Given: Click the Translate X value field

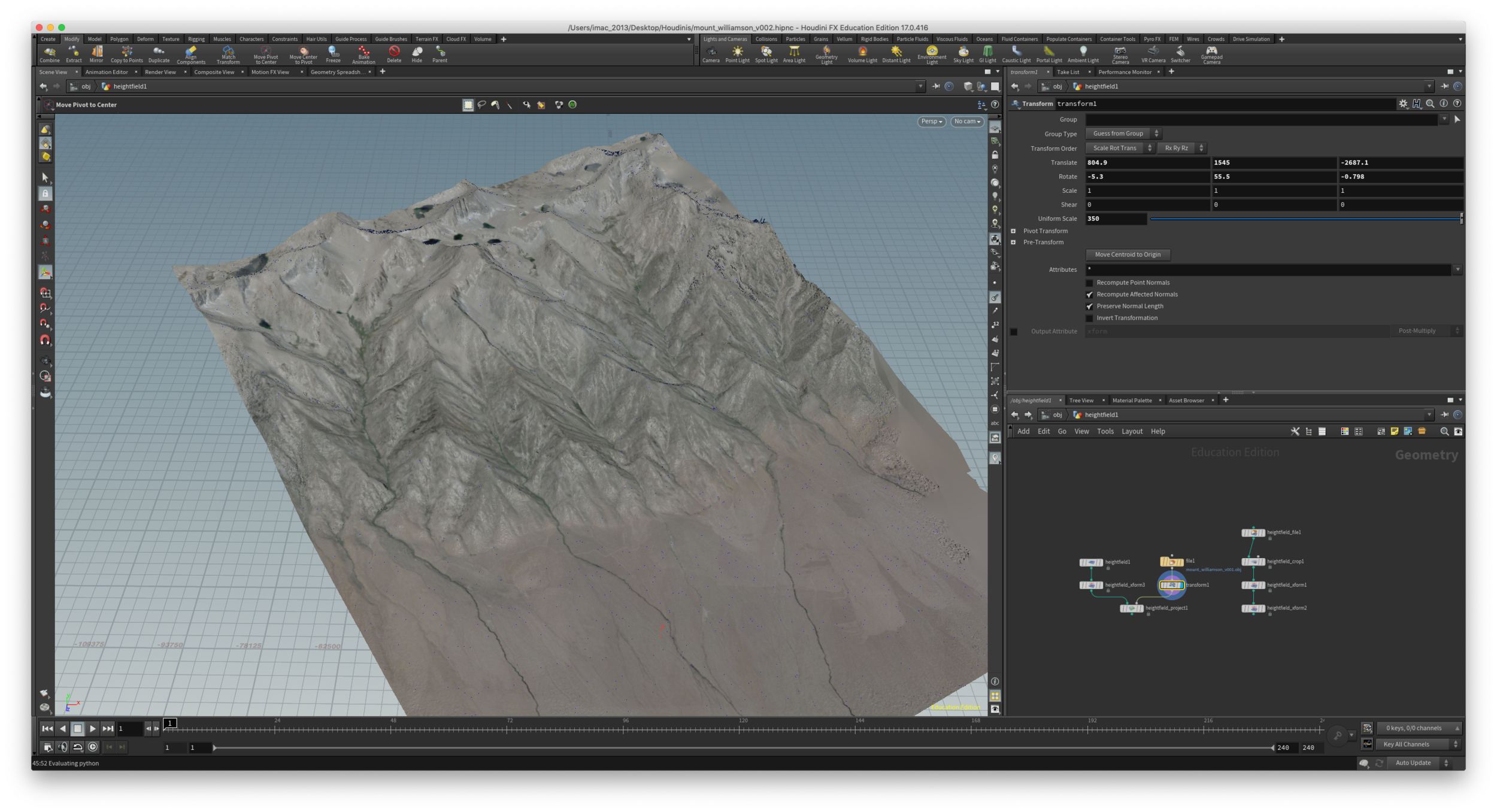Looking at the screenshot, I should tap(1147, 163).
